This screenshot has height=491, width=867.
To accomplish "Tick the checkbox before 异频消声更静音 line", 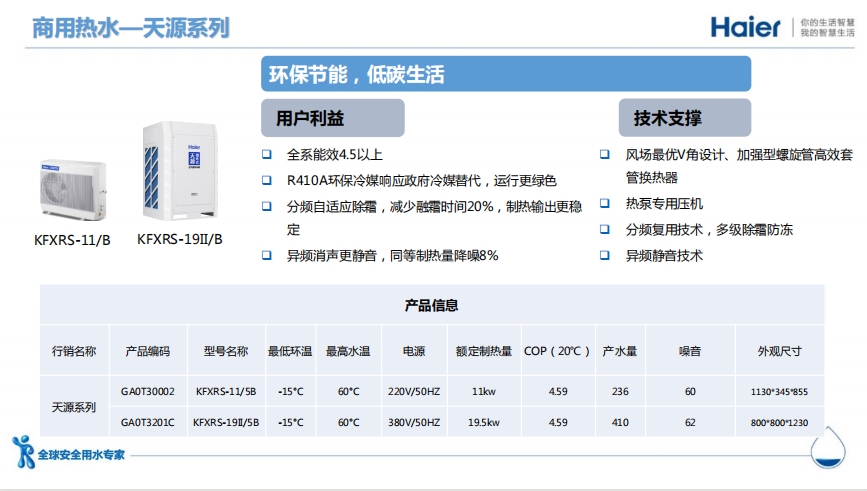I will [267, 255].
